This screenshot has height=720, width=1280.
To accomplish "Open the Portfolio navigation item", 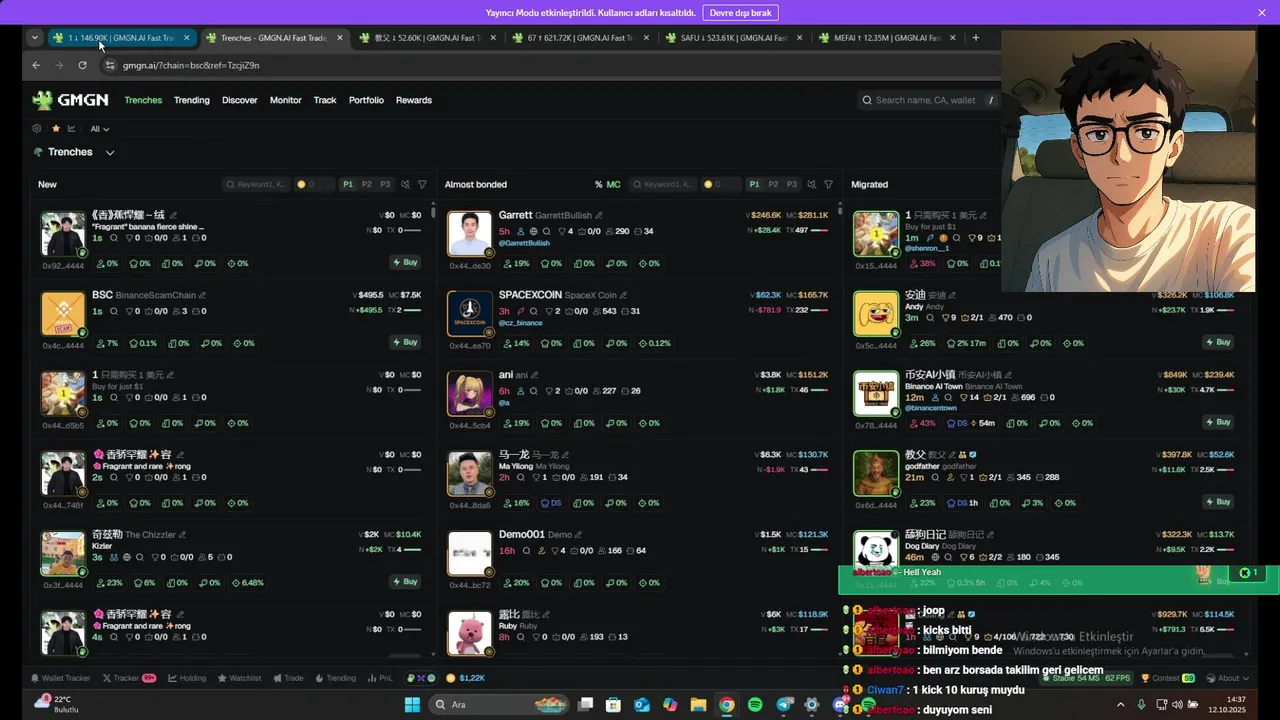I will (366, 100).
